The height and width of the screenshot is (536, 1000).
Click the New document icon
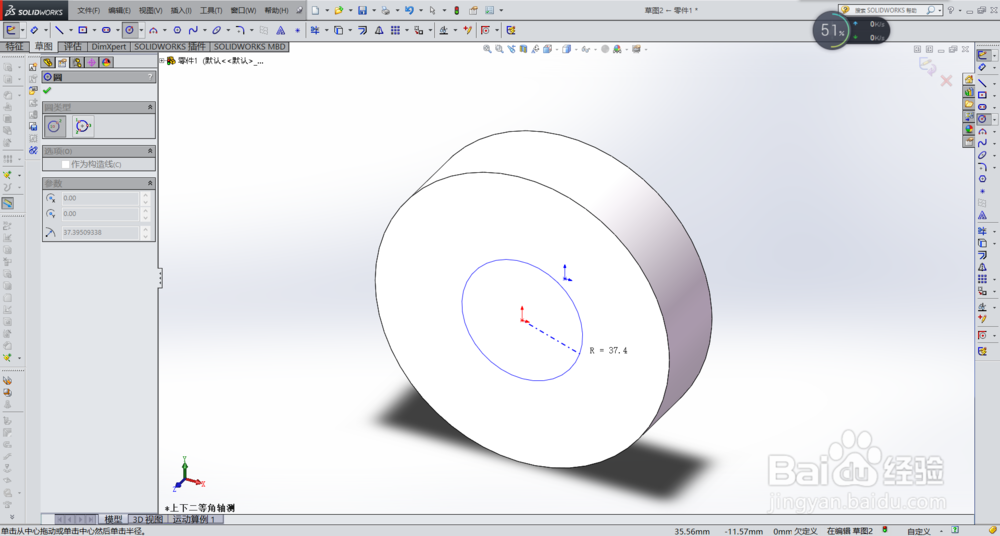316,10
